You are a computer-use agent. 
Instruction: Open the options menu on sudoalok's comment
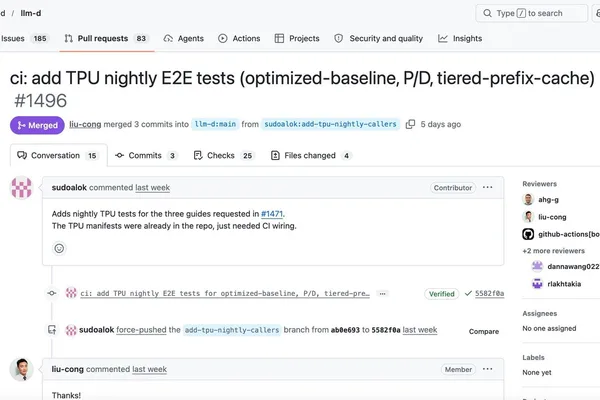coord(488,187)
